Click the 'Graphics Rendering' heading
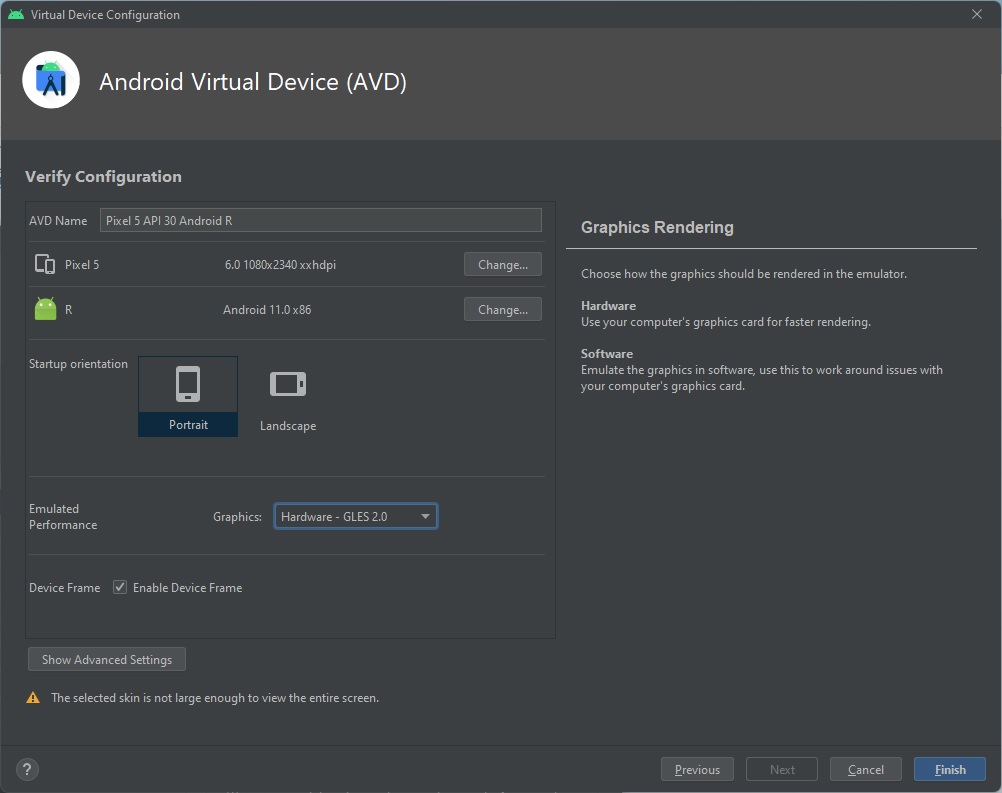 click(x=657, y=227)
